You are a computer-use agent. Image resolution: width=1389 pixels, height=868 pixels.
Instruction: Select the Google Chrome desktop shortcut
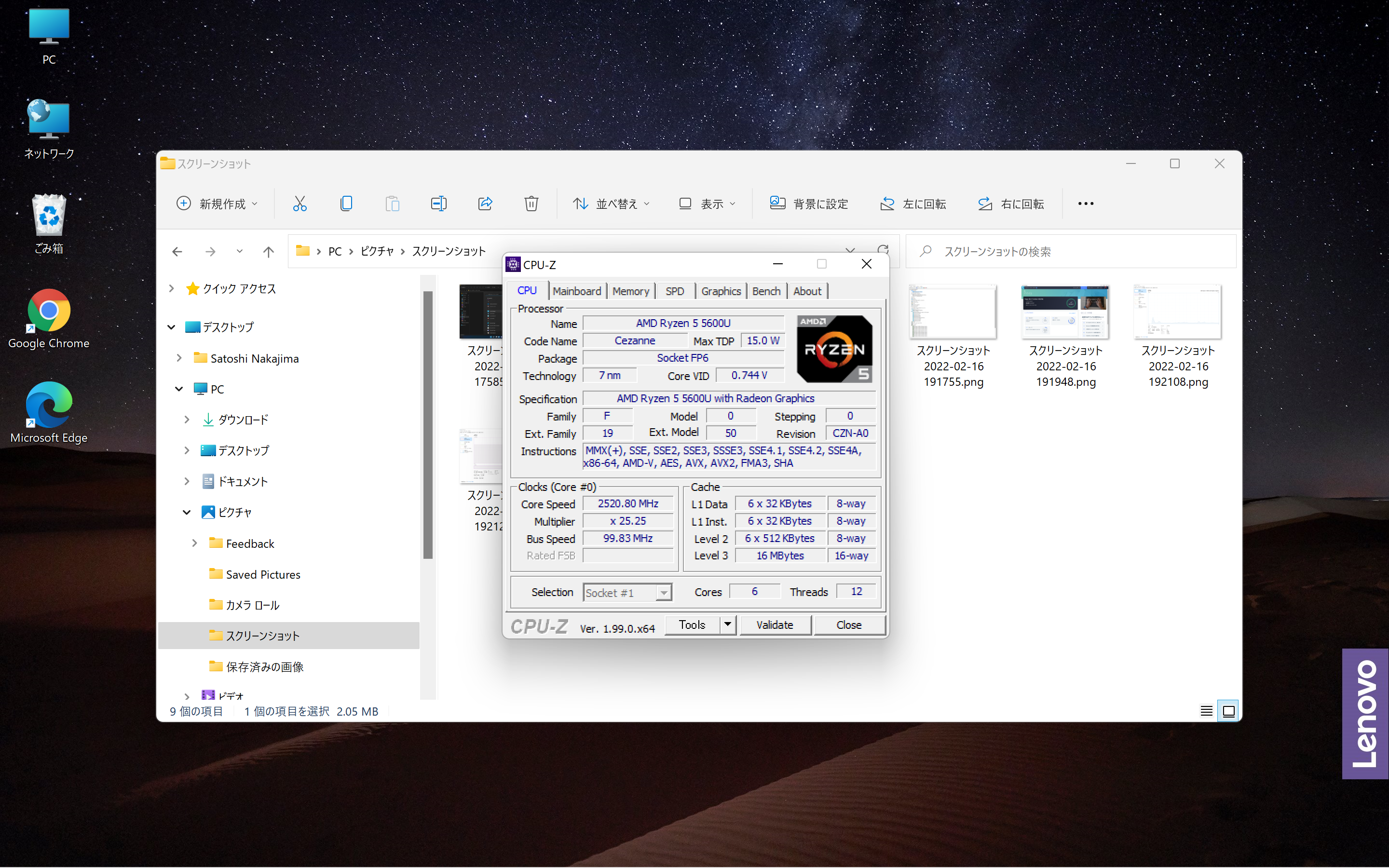tap(49, 319)
